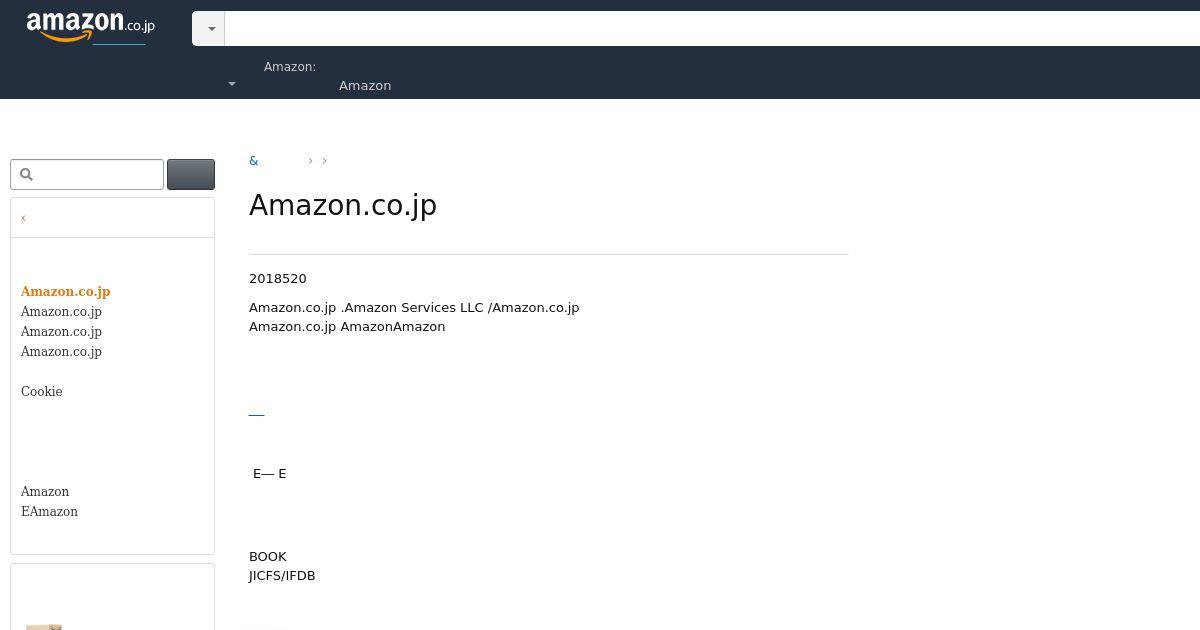Follow the short blue underlined body link
Viewport: 1200px width, 630px height.
coord(256,413)
